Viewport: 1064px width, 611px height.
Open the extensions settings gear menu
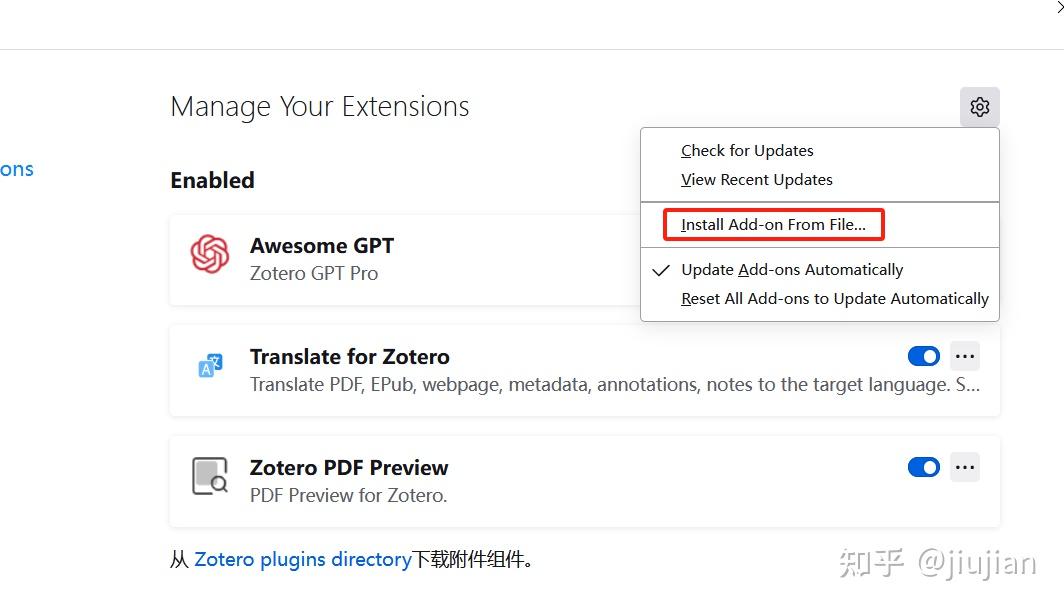click(x=979, y=107)
